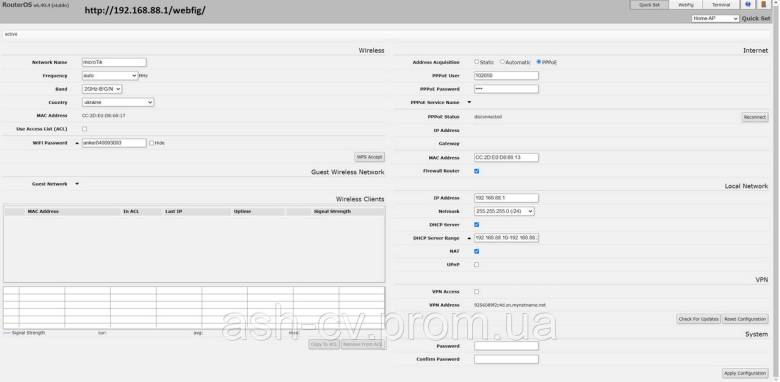Click the Remove From ACL button
780x382 pixels.
tap(363, 344)
